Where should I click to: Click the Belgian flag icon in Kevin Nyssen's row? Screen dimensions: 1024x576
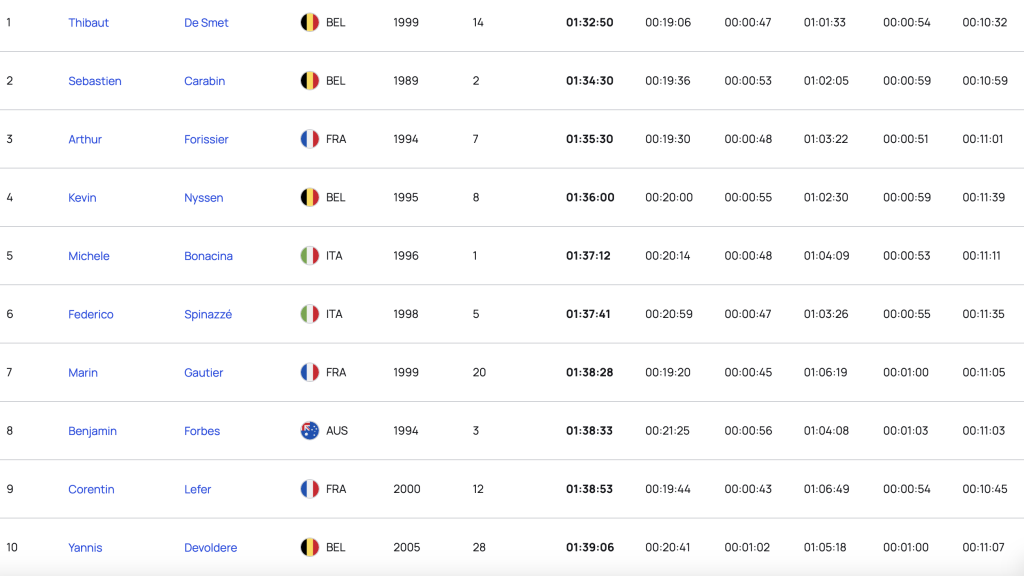coord(310,197)
